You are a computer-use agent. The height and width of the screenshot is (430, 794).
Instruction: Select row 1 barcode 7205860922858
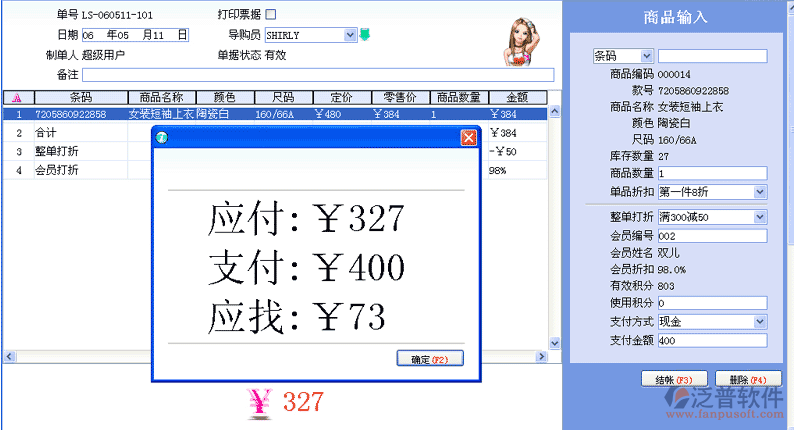tap(70, 114)
